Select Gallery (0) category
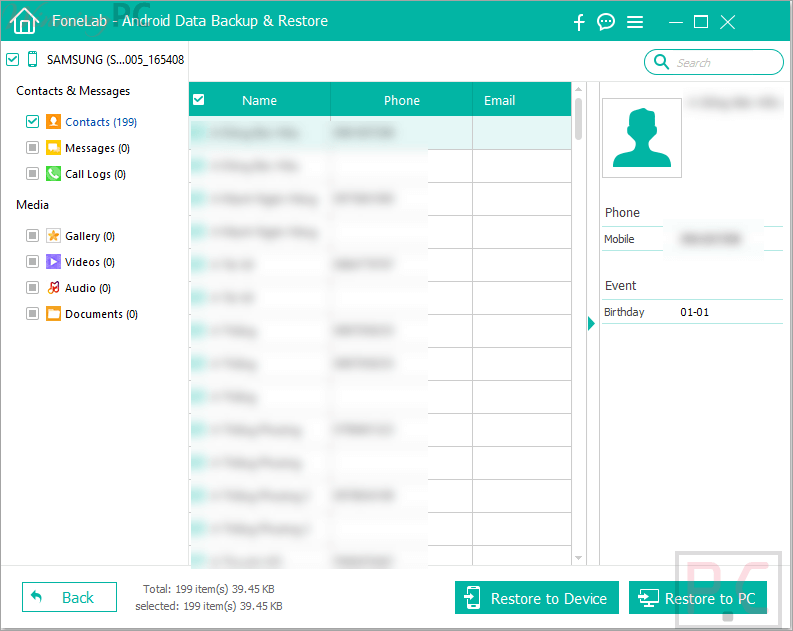 (90, 236)
